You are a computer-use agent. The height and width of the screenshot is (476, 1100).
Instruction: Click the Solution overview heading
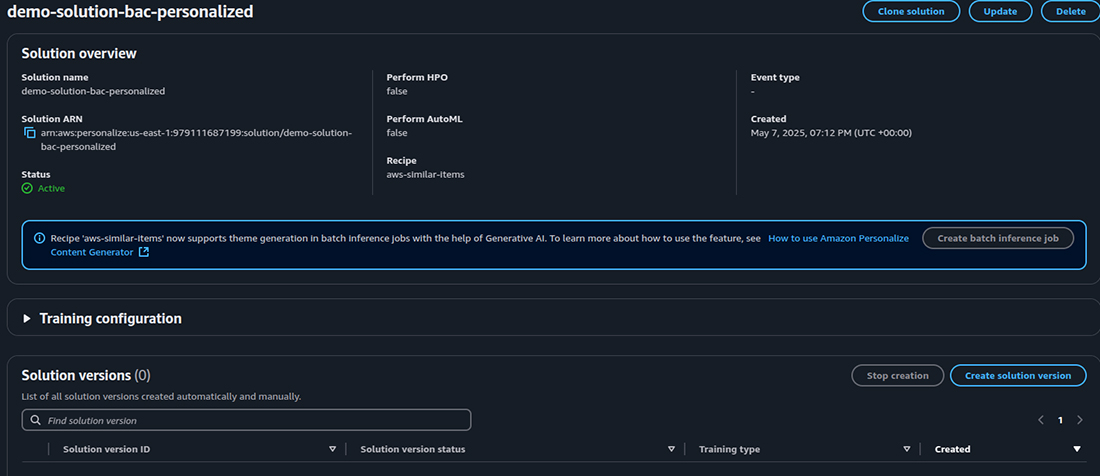pos(79,53)
